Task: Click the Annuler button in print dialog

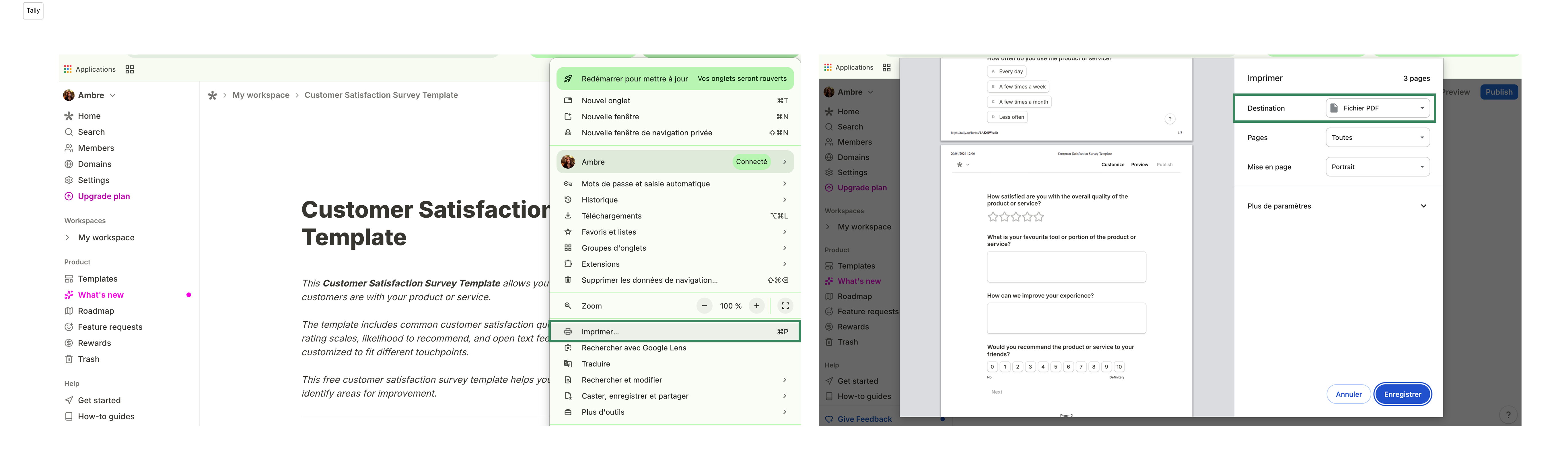Action: pyautogui.click(x=1348, y=394)
